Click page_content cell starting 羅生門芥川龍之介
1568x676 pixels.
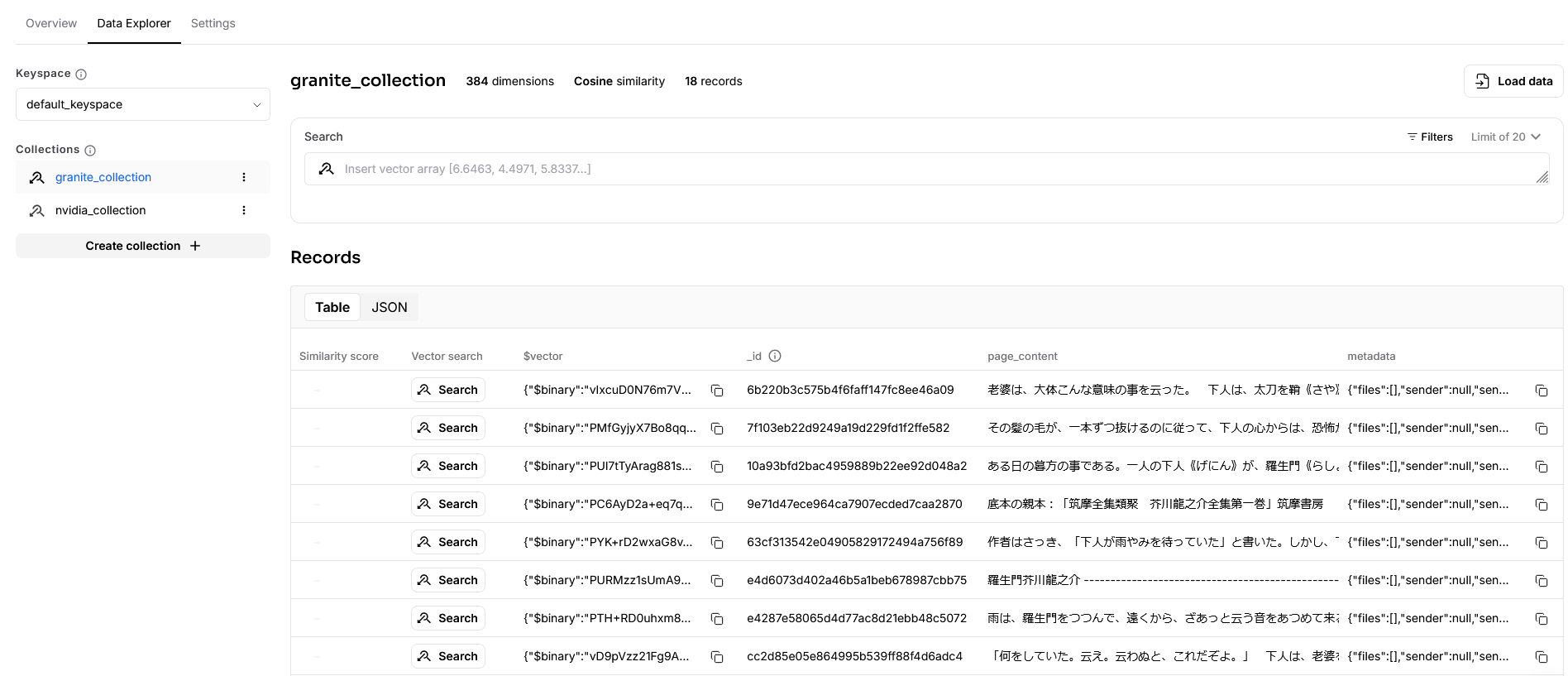pos(1163,580)
